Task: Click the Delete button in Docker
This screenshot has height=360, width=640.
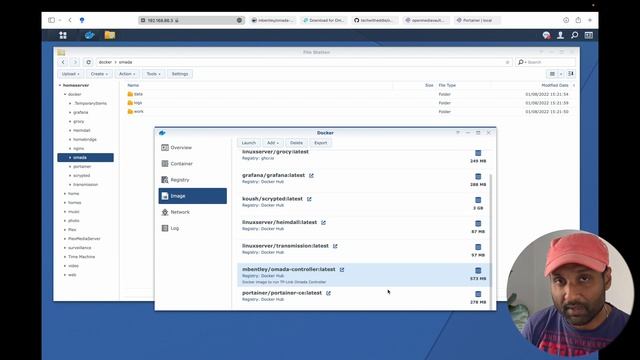Action: tap(296, 143)
